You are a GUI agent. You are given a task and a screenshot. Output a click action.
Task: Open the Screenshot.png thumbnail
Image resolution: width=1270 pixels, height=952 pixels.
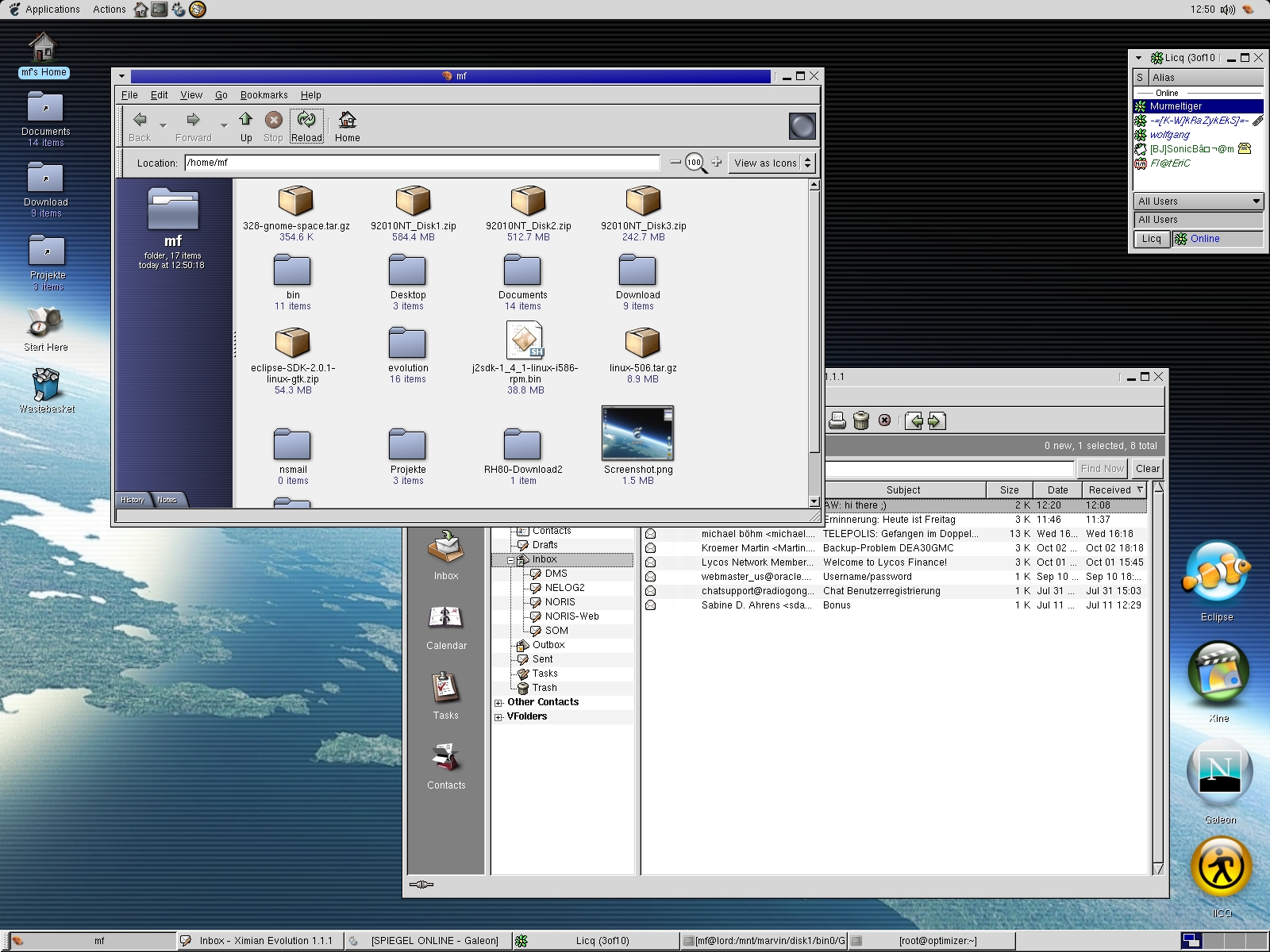click(x=637, y=433)
